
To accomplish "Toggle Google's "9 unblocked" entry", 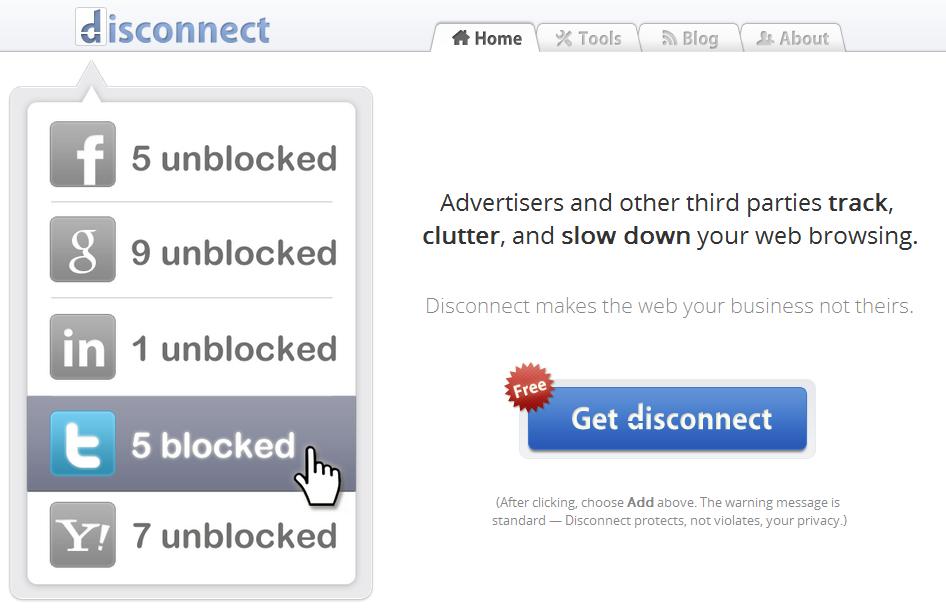I will click(x=191, y=250).
